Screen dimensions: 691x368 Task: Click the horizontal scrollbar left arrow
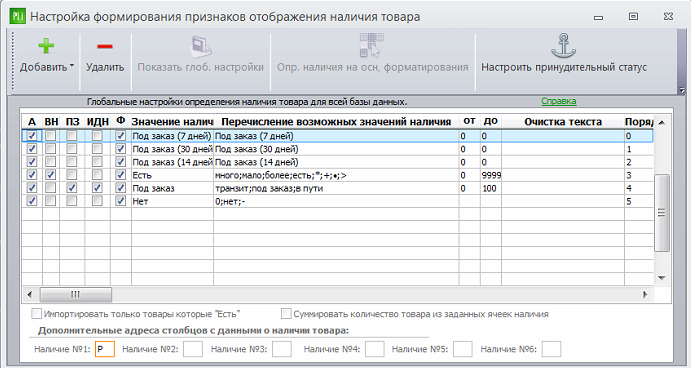(30, 294)
